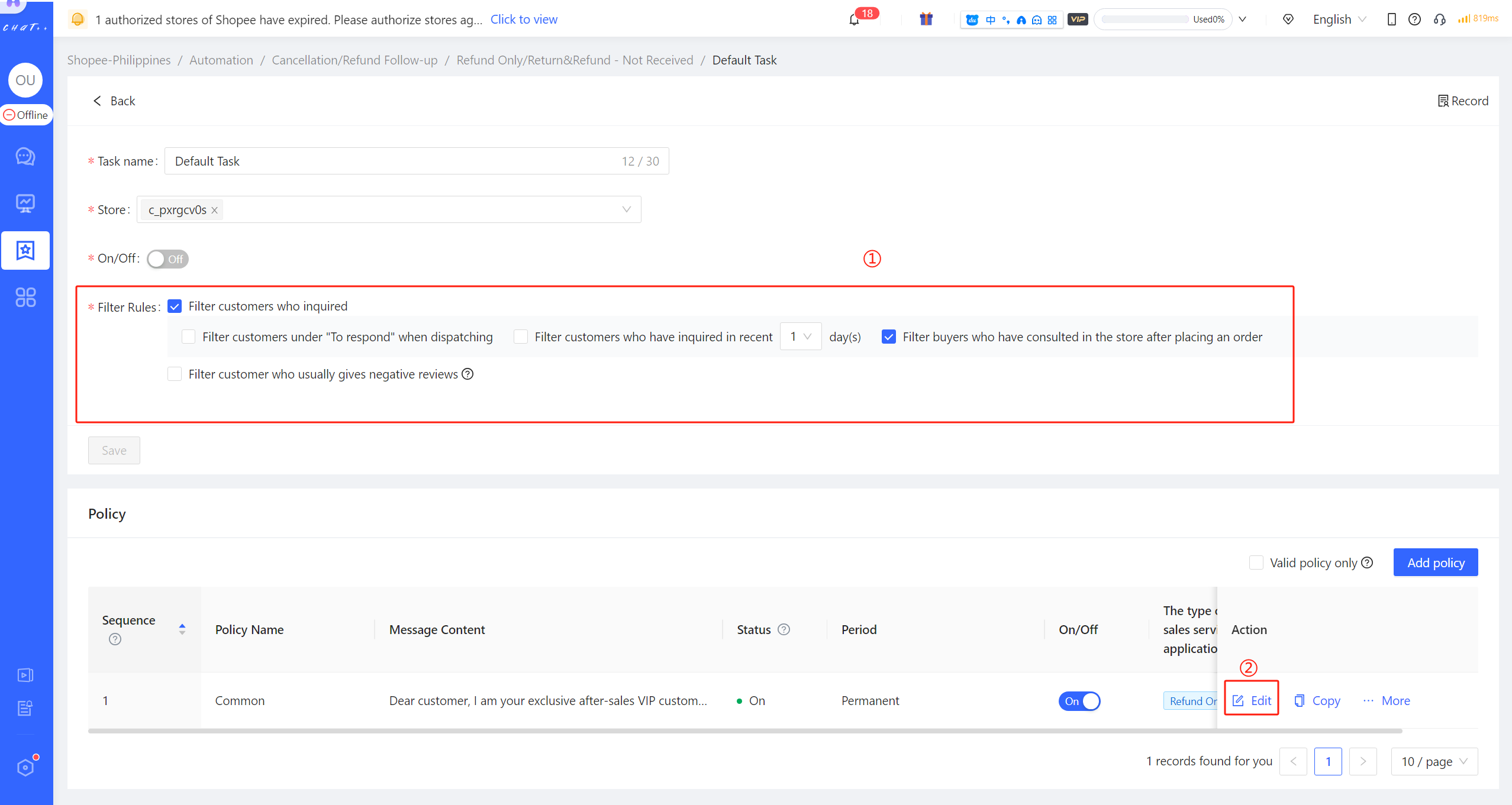This screenshot has height=805, width=1512.
Task: Click the Save button
Action: pos(114,451)
